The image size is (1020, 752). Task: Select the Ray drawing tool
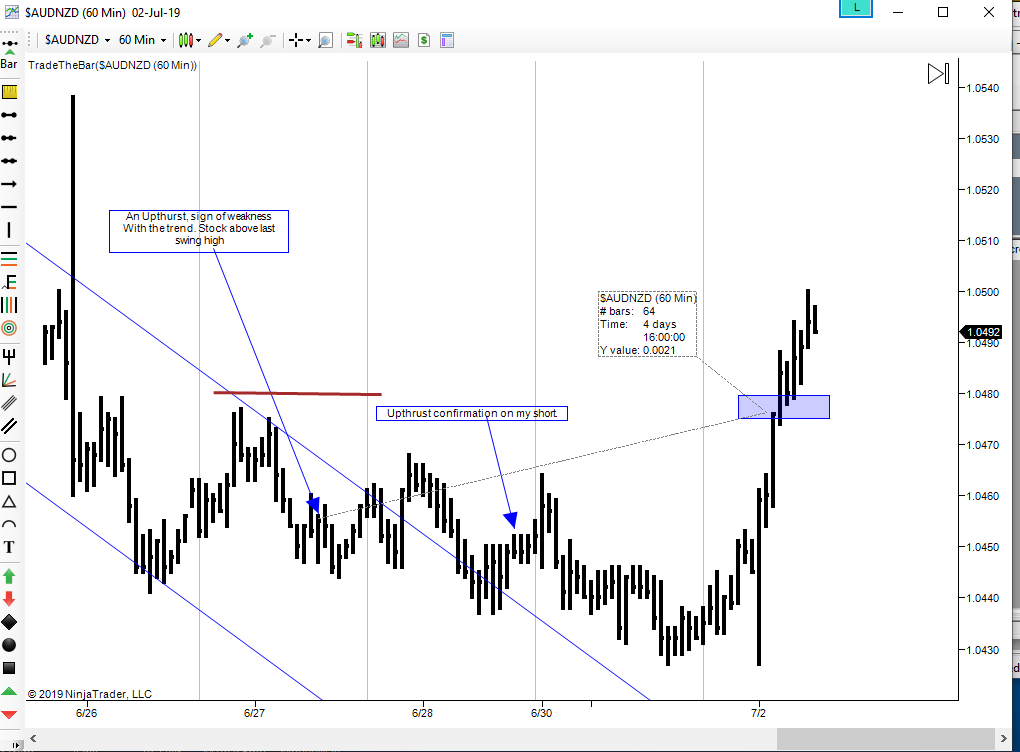click(x=9, y=138)
